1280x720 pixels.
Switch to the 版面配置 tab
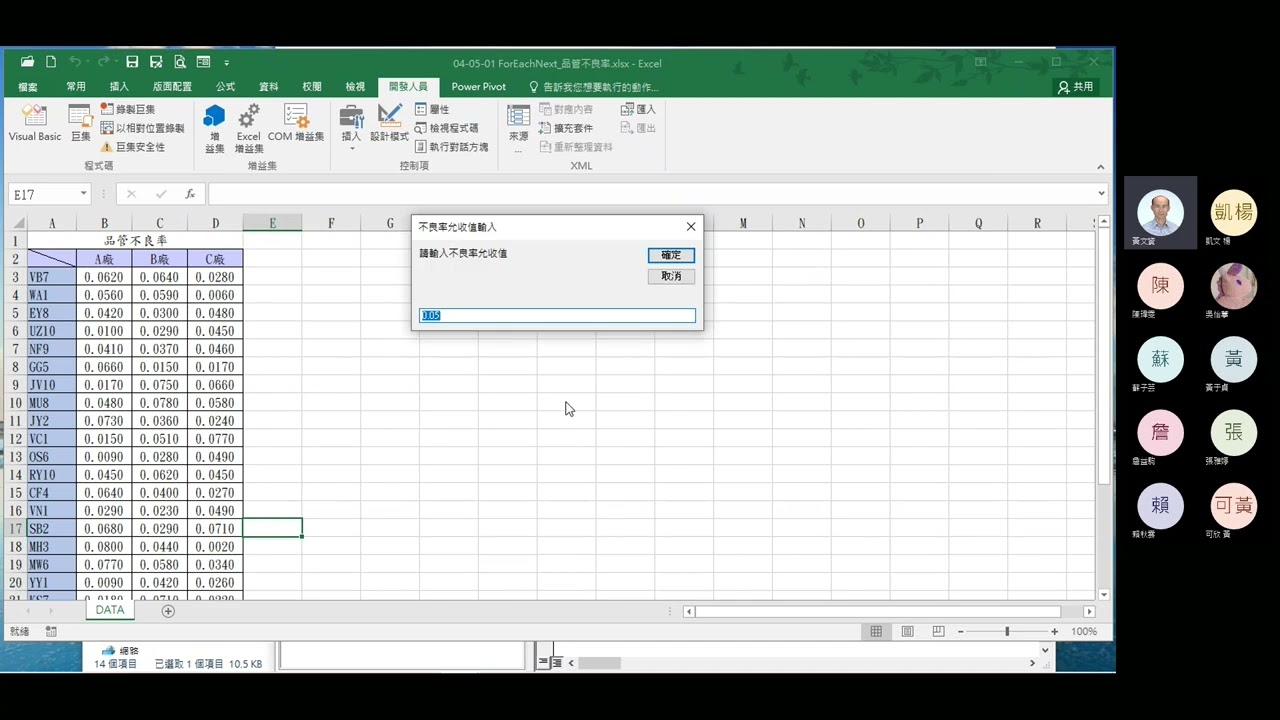click(172, 87)
